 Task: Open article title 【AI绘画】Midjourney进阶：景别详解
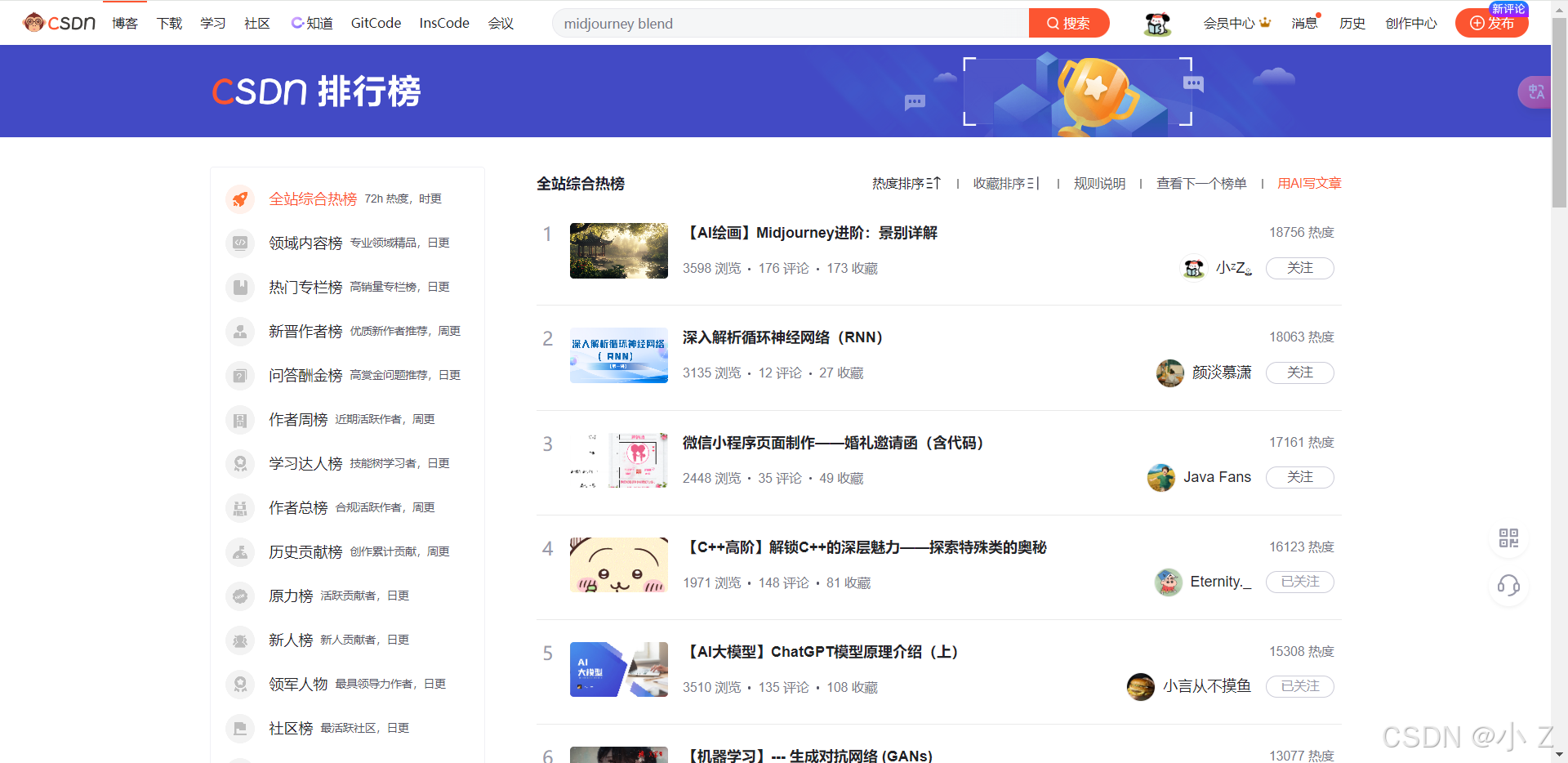(x=810, y=233)
